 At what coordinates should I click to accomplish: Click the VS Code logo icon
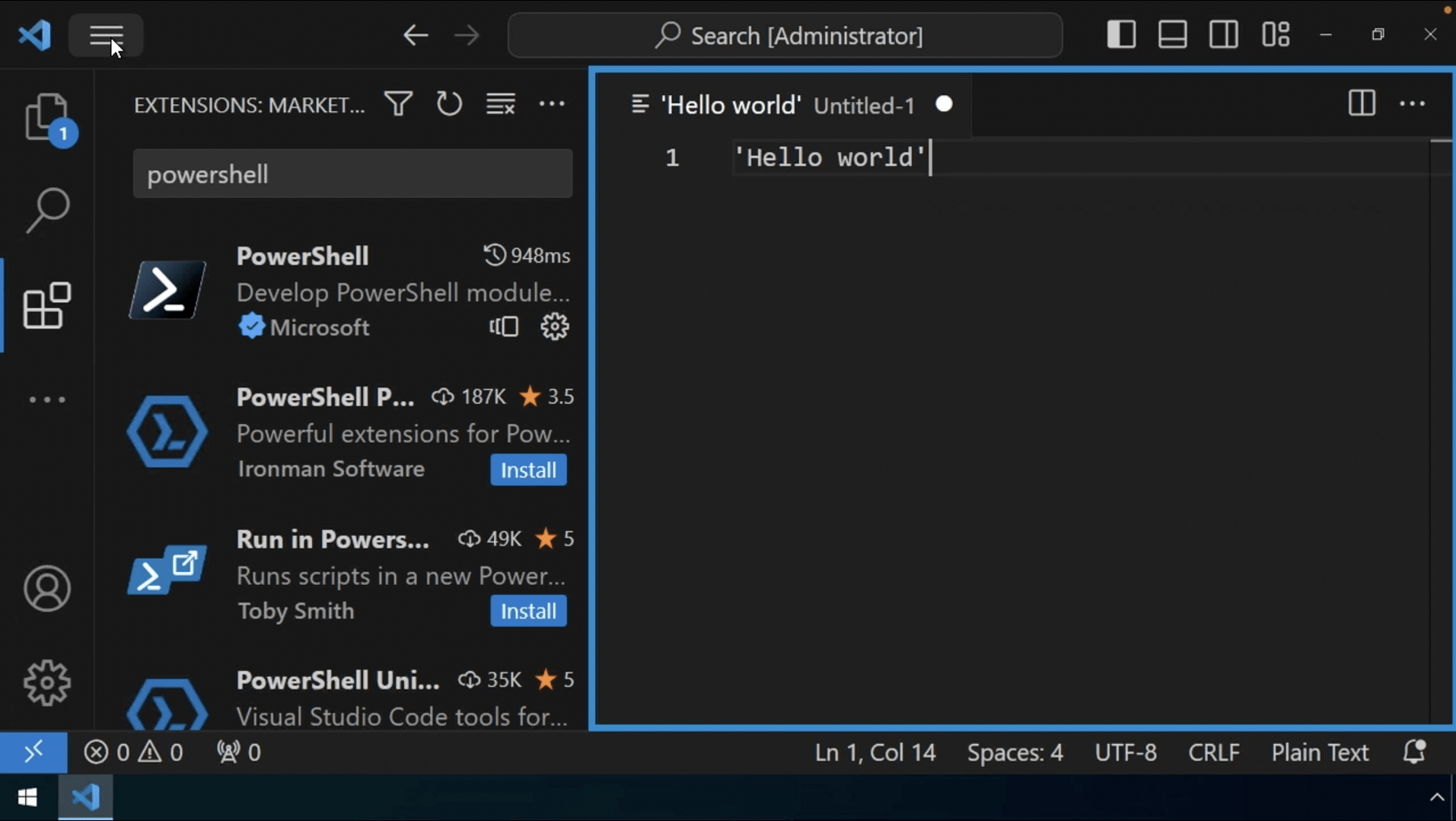(x=35, y=35)
